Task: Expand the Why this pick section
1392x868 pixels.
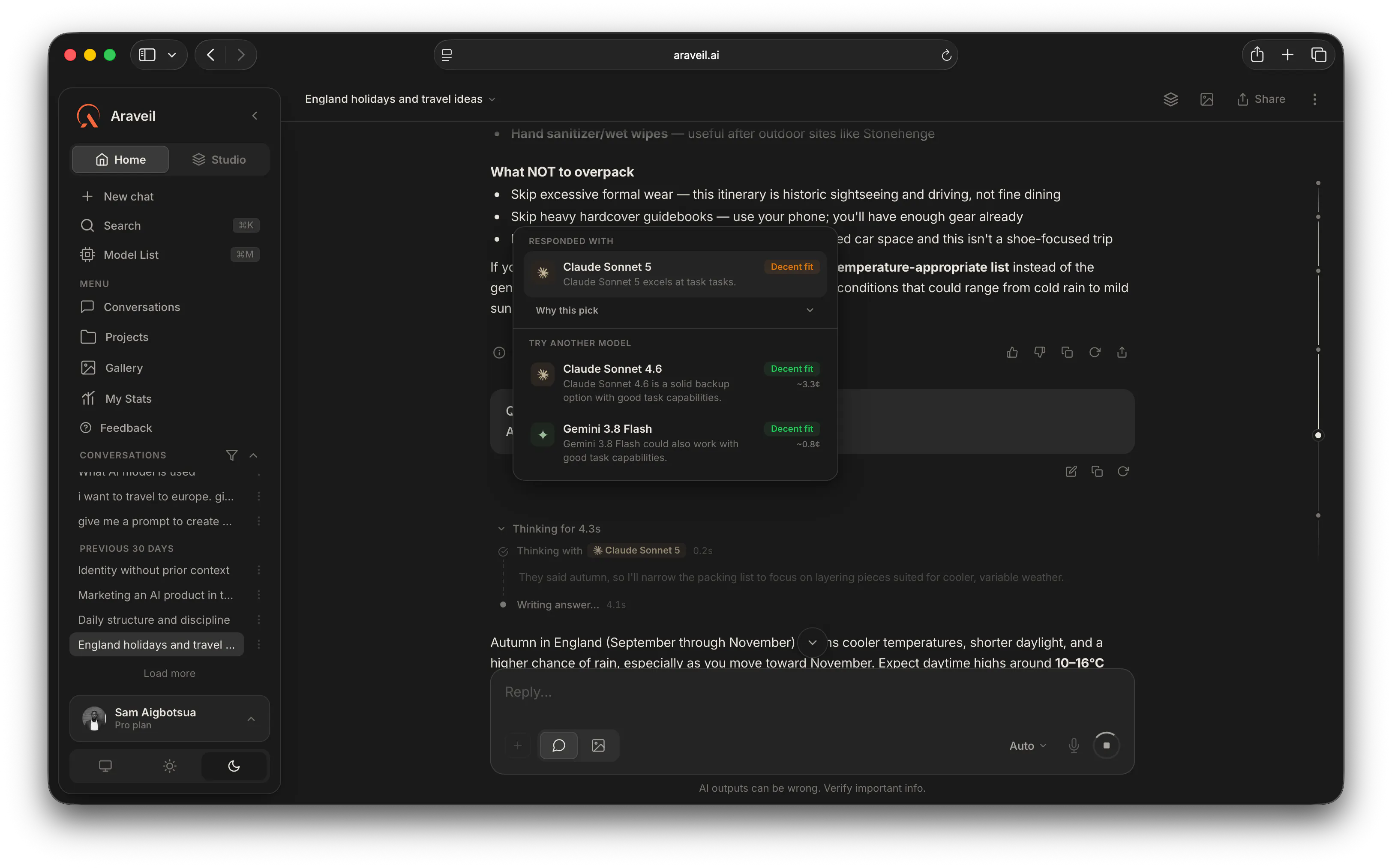Action: tap(675, 310)
